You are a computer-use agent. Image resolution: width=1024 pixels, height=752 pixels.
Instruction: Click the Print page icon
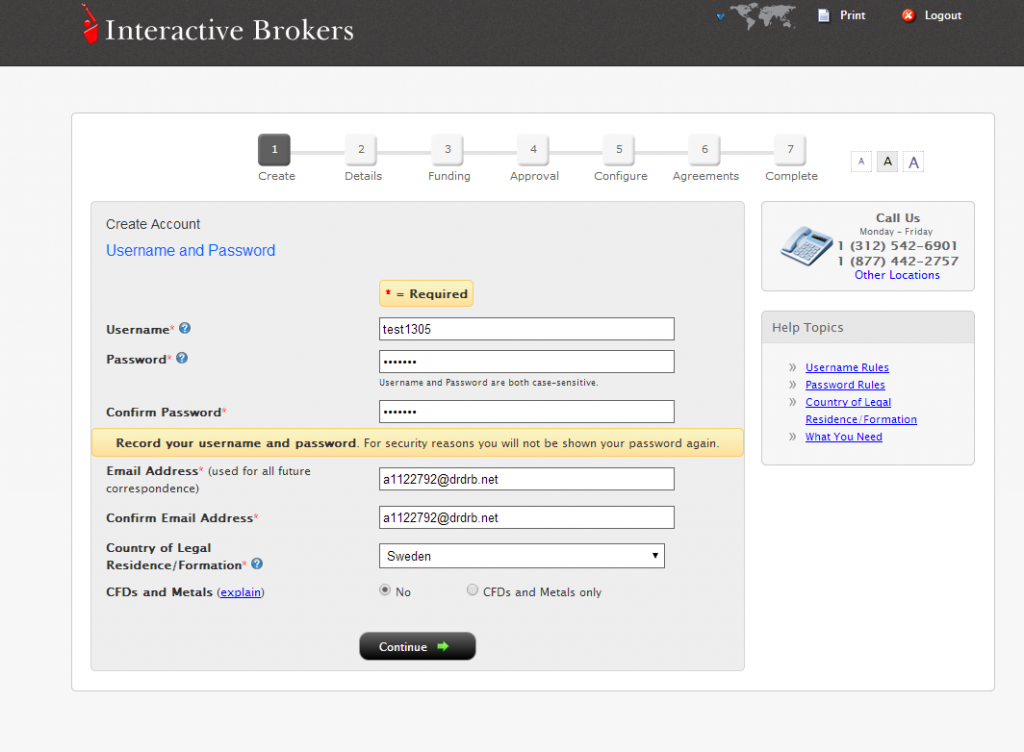[x=824, y=15]
